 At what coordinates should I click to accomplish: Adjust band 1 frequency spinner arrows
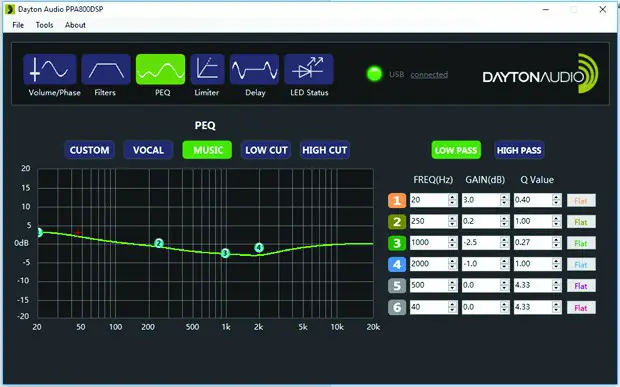tap(453, 200)
